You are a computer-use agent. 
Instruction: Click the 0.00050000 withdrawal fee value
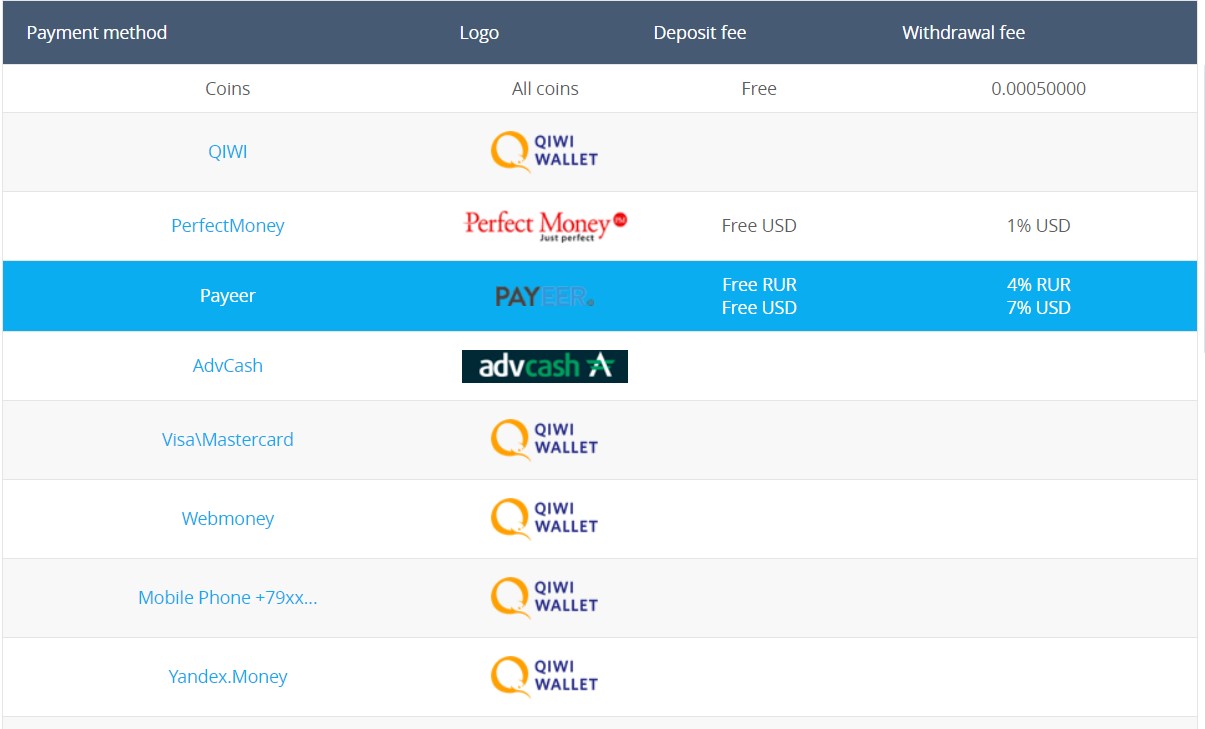tap(1039, 89)
